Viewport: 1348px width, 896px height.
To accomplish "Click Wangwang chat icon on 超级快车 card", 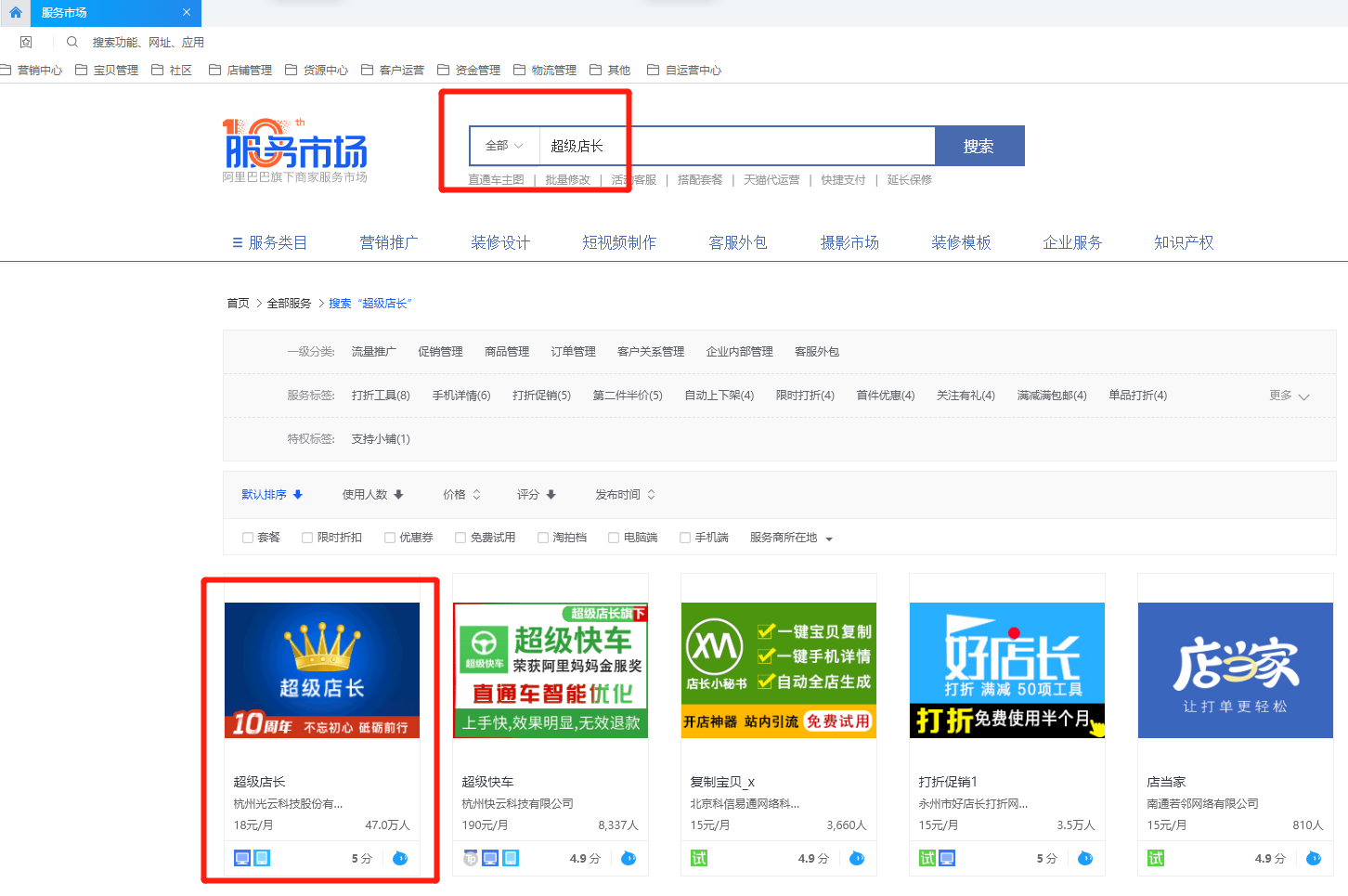I will (629, 858).
